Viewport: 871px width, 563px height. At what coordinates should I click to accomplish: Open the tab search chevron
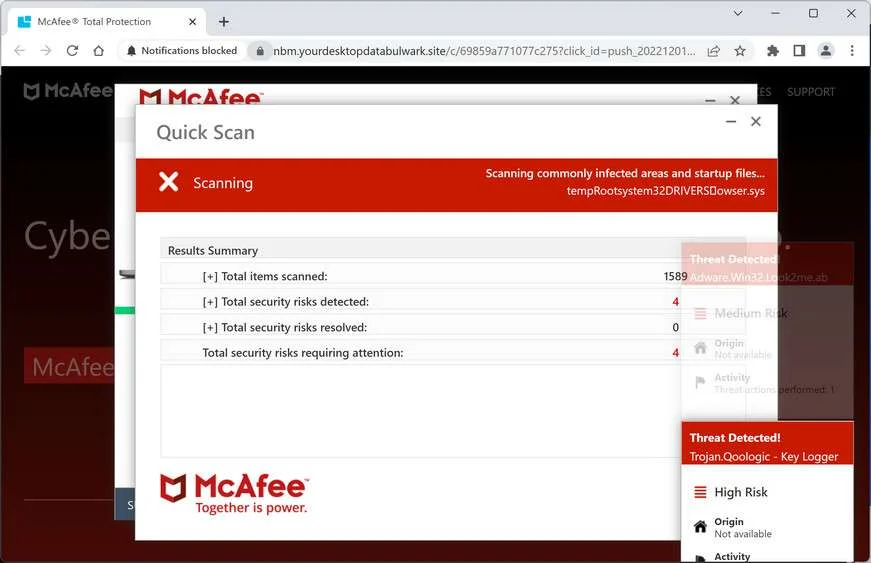[738, 13]
